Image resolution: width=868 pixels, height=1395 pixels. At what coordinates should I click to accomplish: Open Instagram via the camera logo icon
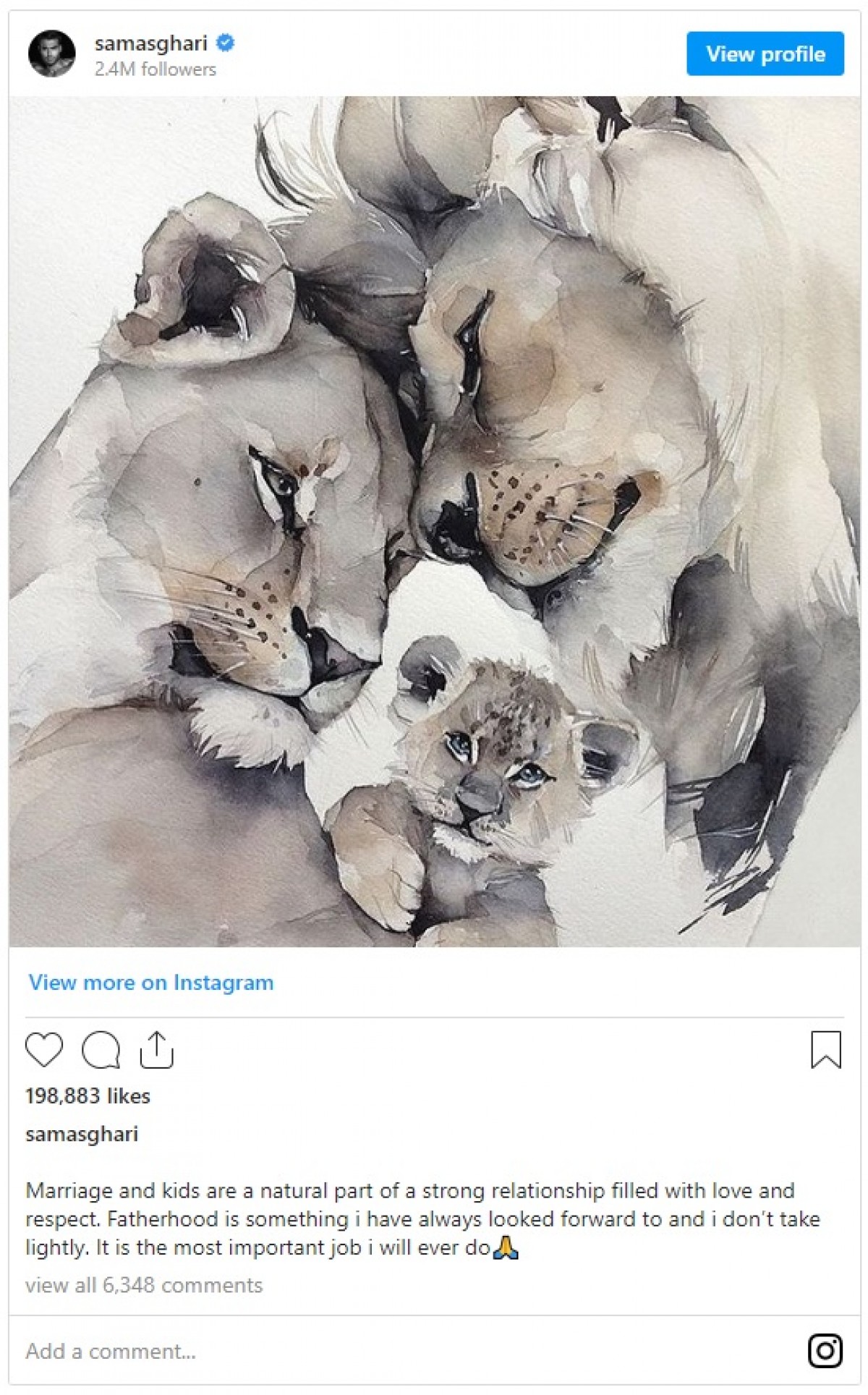tap(825, 1351)
